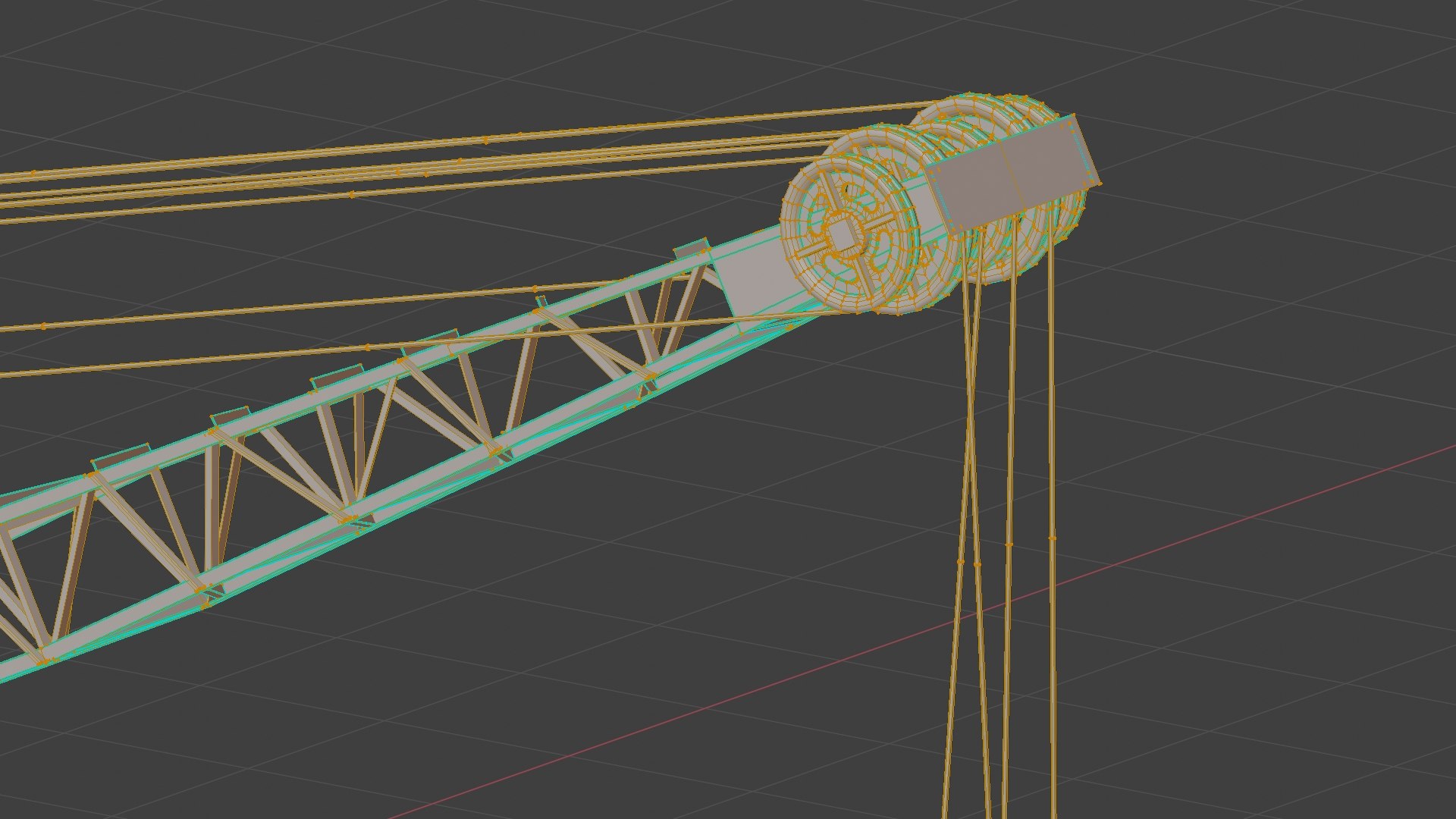The width and height of the screenshot is (1456, 819).
Task: Click the topmost cable leading to rear pulley
Action: 470,142
